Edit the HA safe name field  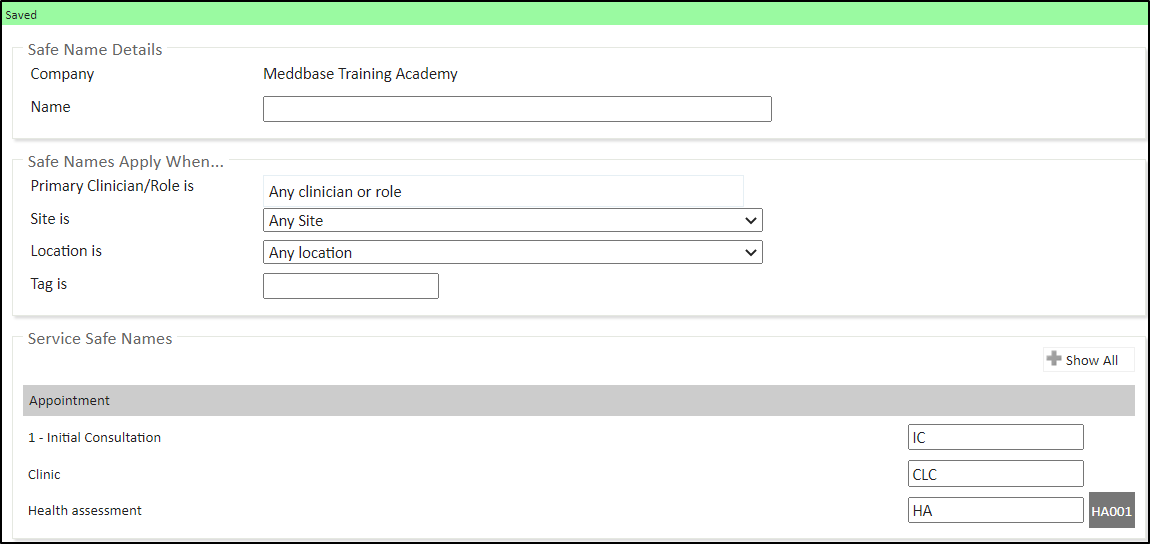(995, 511)
